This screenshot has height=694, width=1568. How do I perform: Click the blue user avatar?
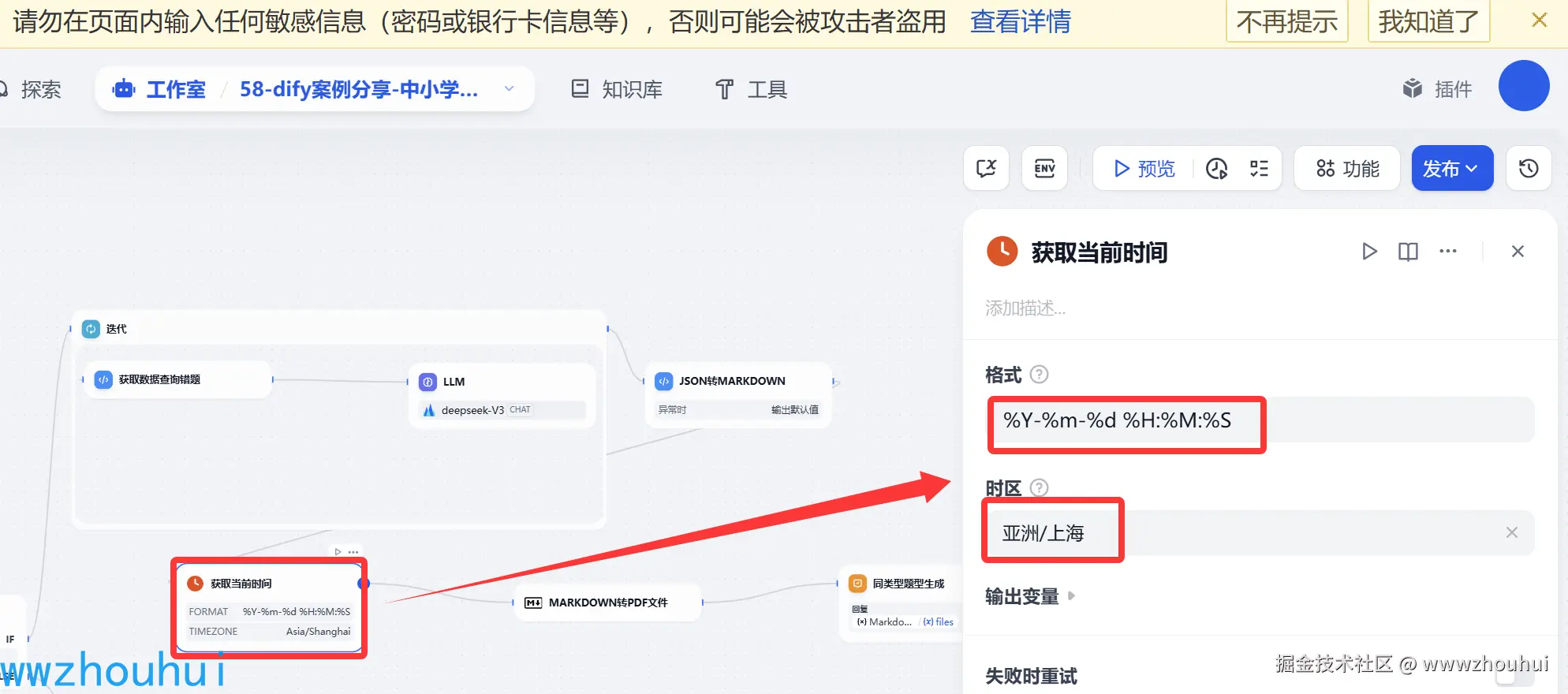tap(1524, 86)
